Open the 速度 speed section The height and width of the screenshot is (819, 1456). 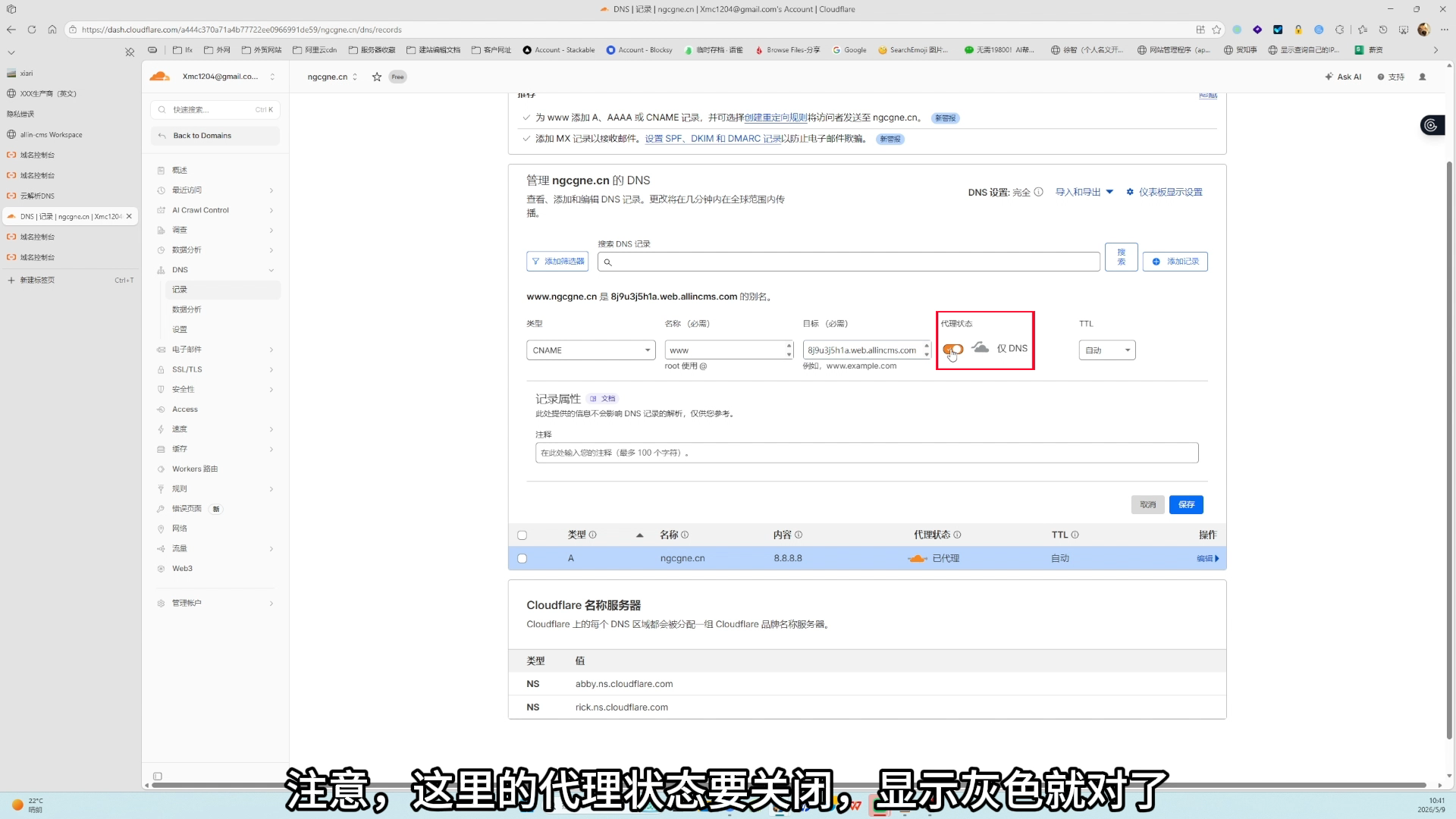click(x=215, y=429)
